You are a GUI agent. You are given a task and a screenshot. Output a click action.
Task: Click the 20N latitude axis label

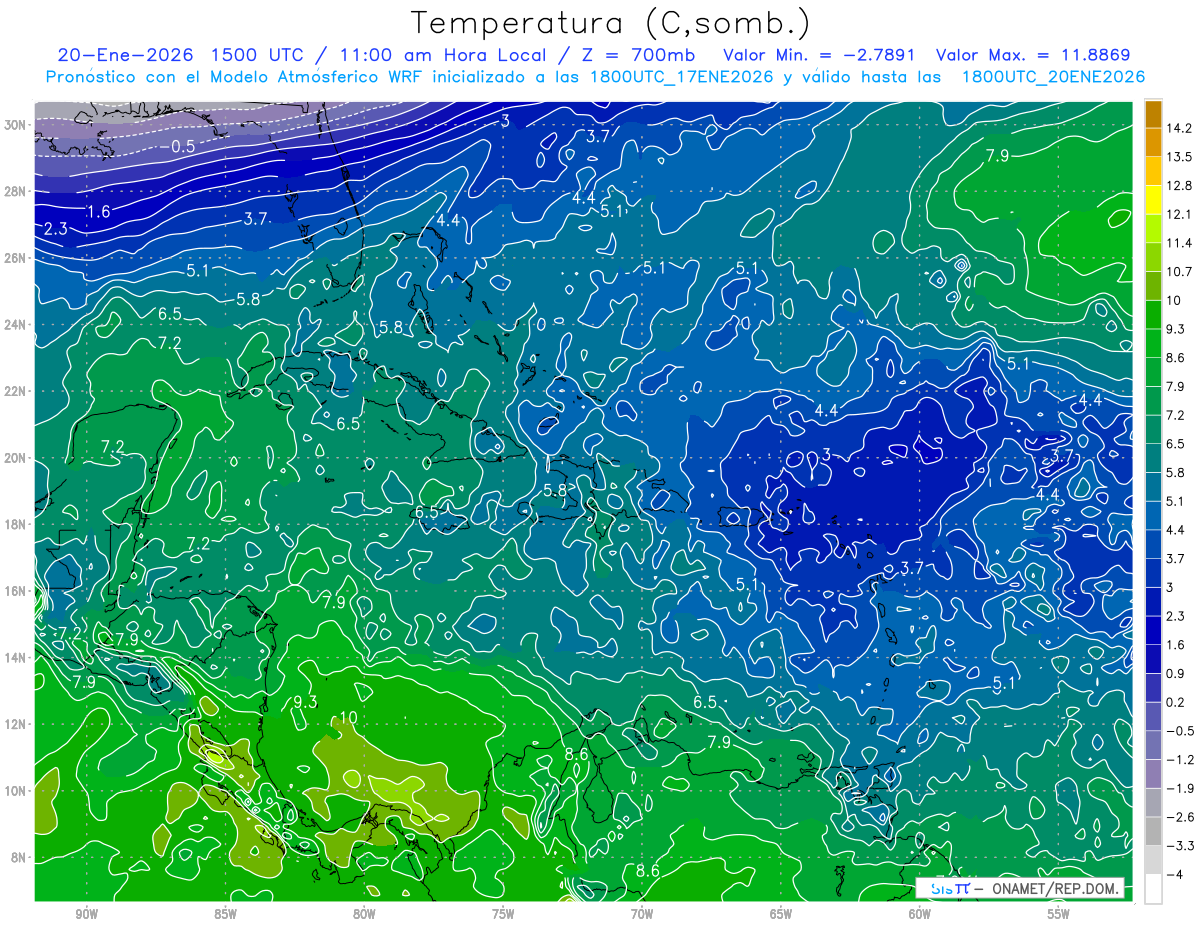(15, 458)
